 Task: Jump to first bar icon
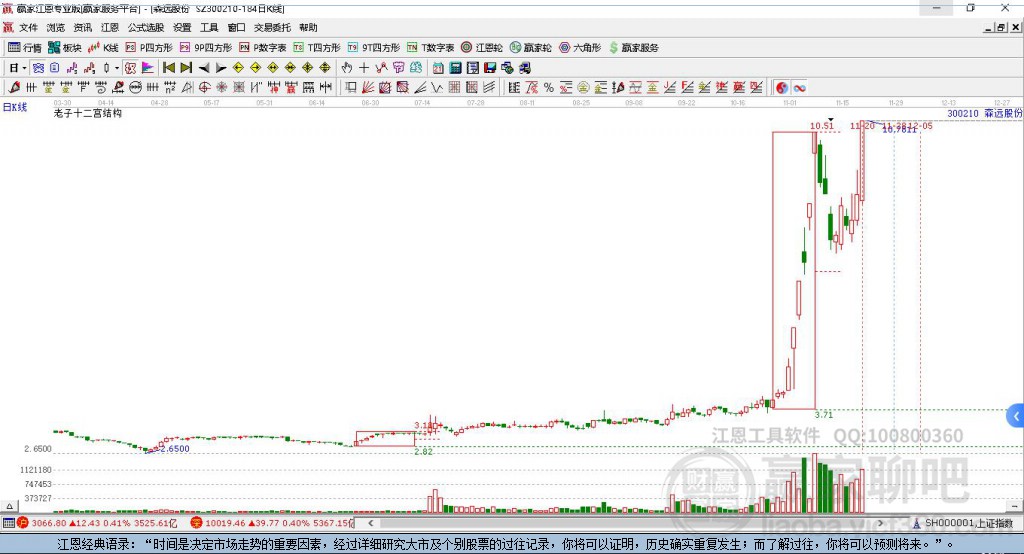tap(169, 68)
